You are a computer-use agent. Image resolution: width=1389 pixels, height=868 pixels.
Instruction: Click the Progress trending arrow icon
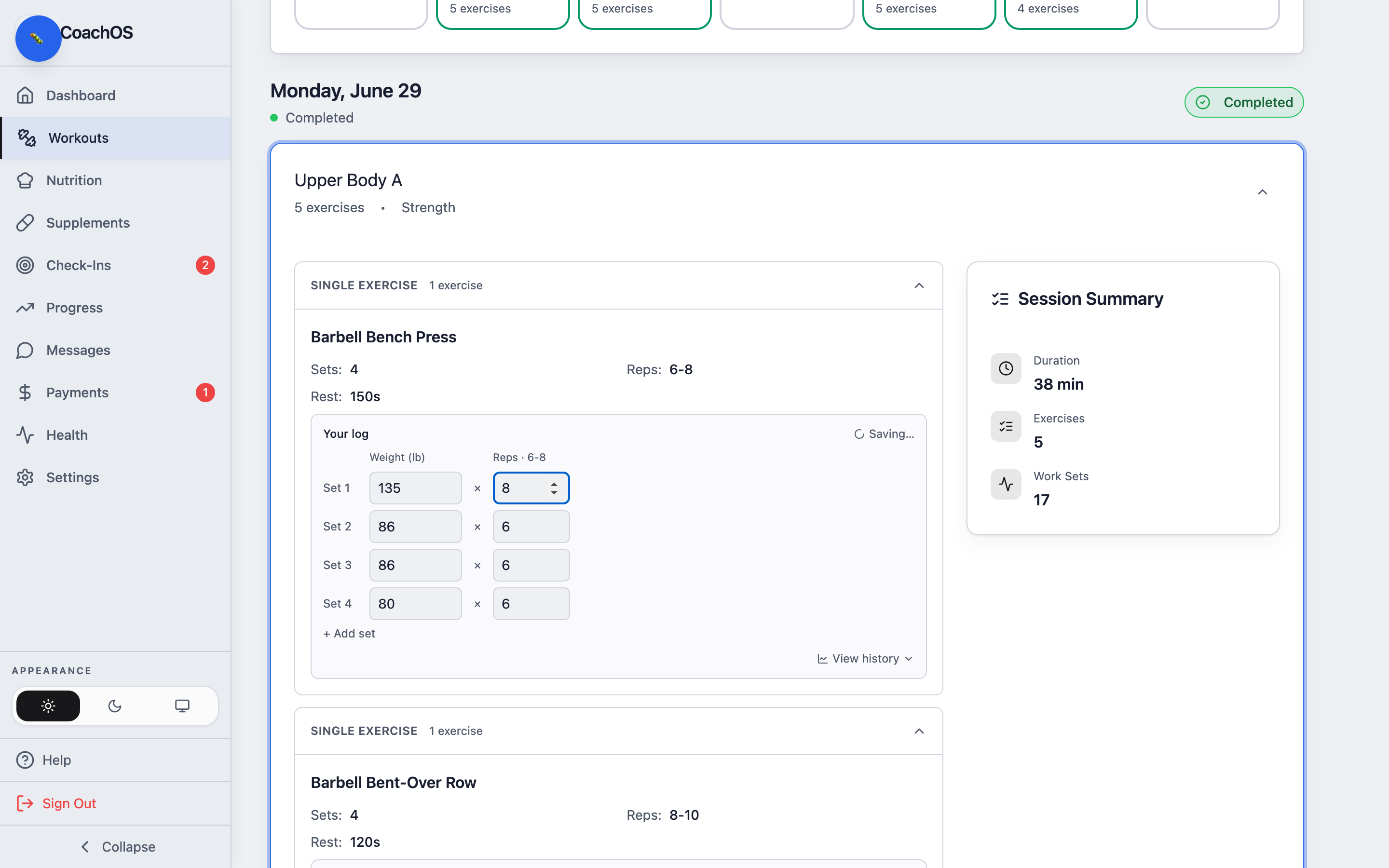pyautogui.click(x=25, y=308)
